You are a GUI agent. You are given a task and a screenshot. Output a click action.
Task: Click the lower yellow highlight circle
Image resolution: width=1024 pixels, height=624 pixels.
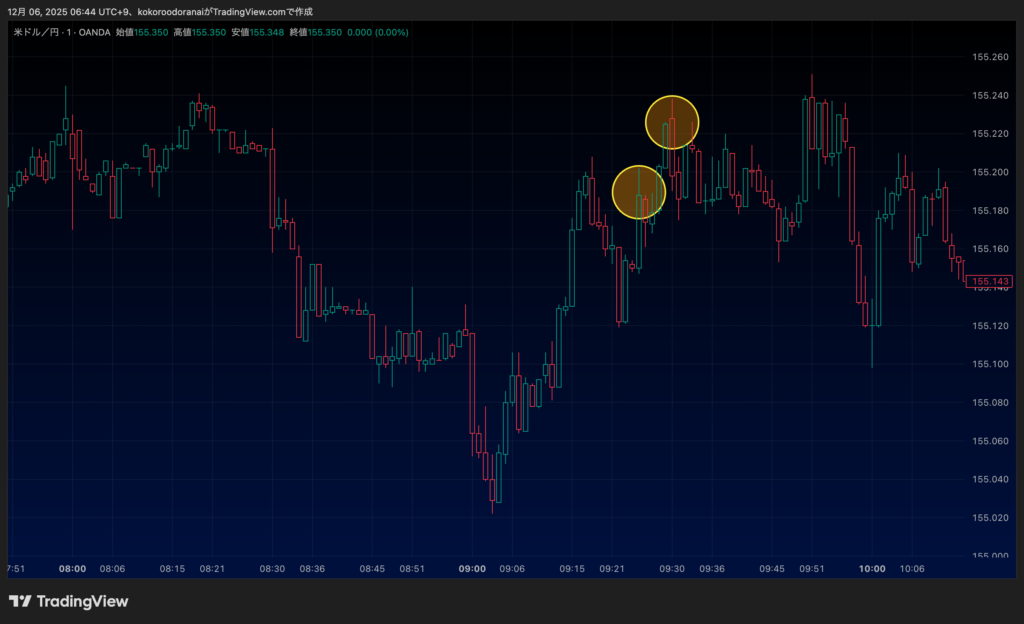(638, 192)
